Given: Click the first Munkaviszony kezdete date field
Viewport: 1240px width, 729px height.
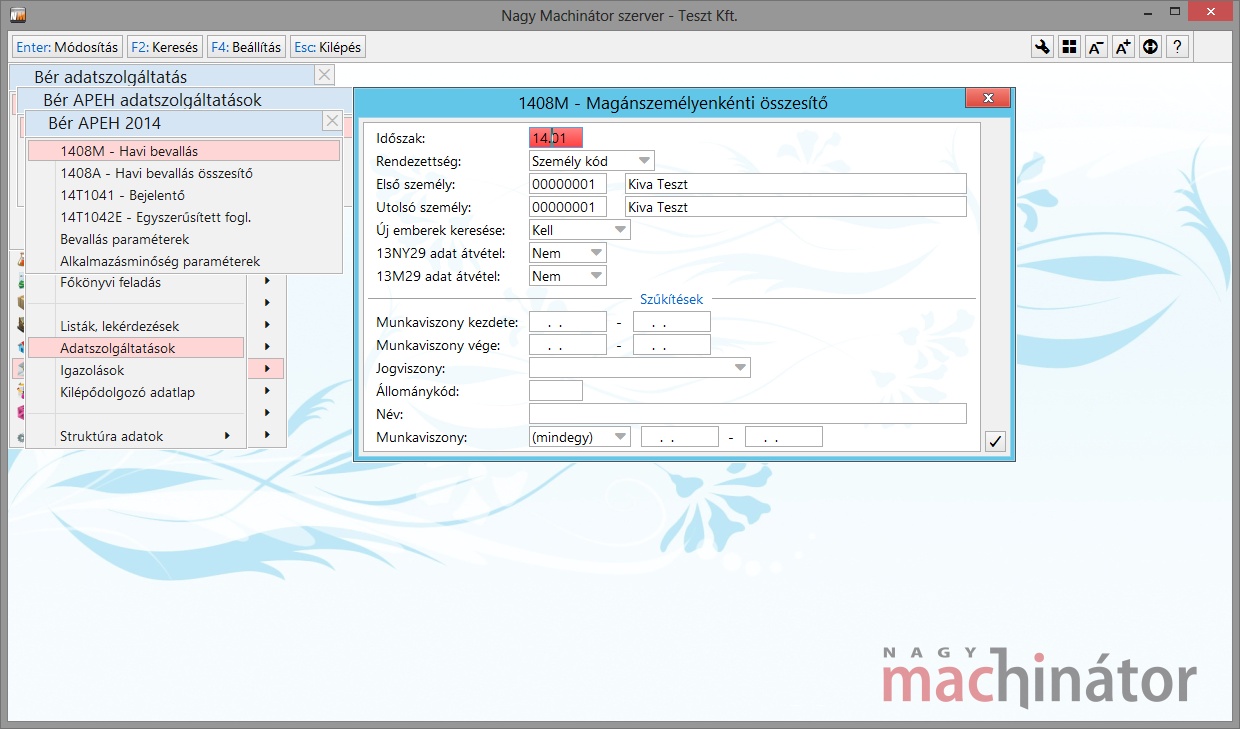Looking at the screenshot, I should tap(568, 322).
